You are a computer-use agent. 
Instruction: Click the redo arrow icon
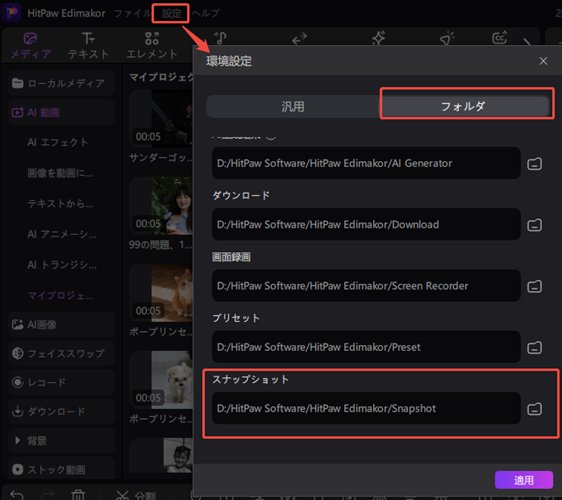48,495
